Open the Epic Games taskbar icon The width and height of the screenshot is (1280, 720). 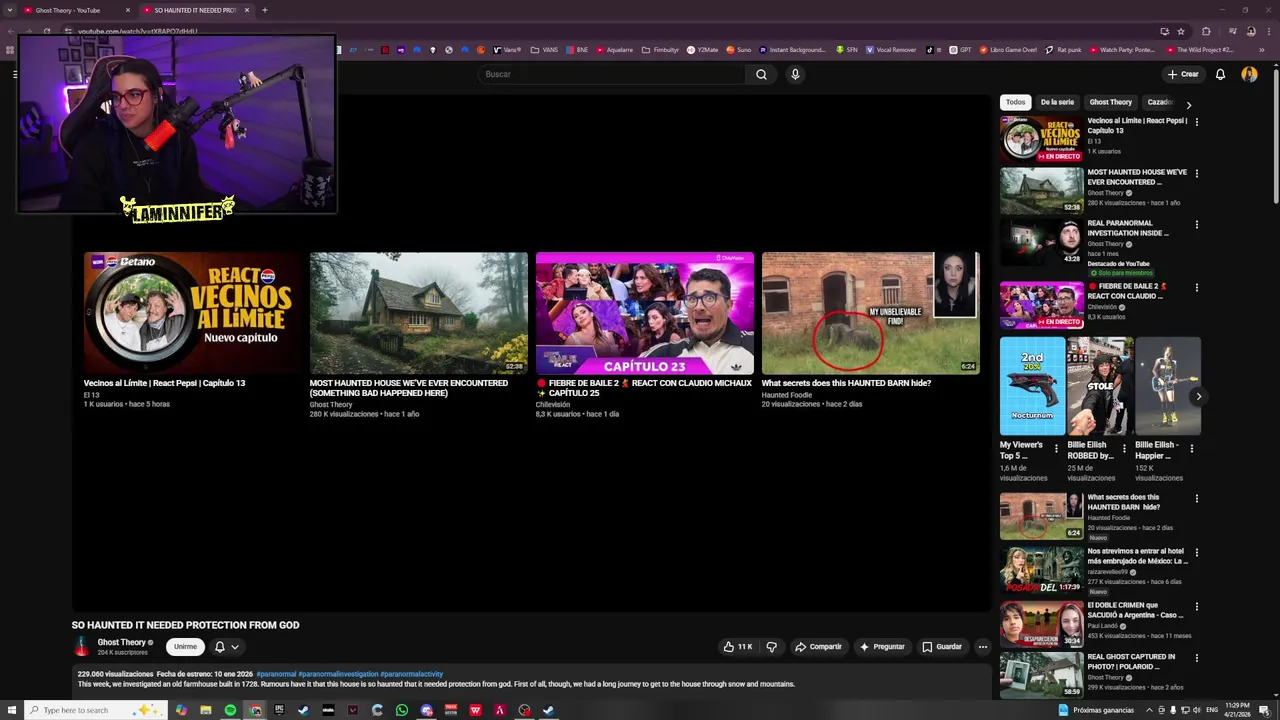pyautogui.click(x=279, y=710)
